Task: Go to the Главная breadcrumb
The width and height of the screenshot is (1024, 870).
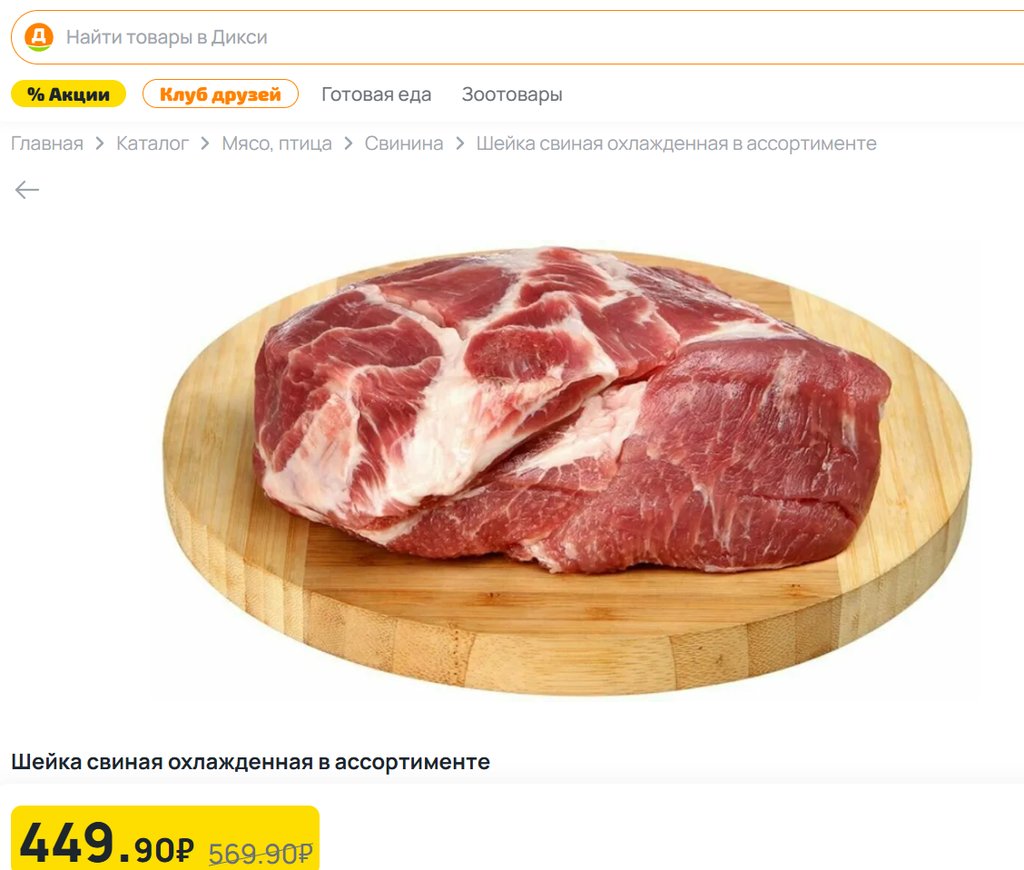Action: pyautogui.click(x=47, y=143)
